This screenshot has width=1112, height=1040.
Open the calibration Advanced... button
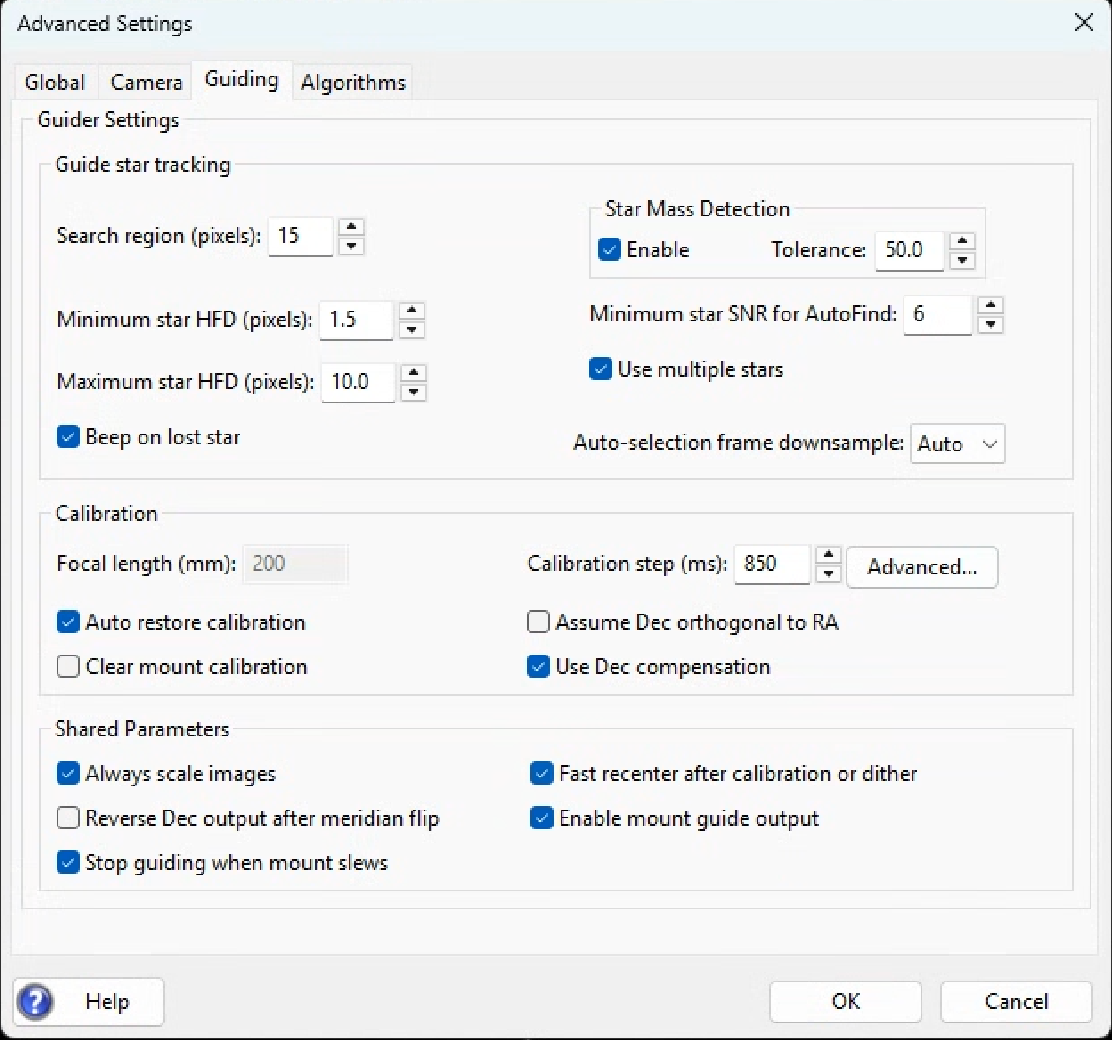pos(922,567)
